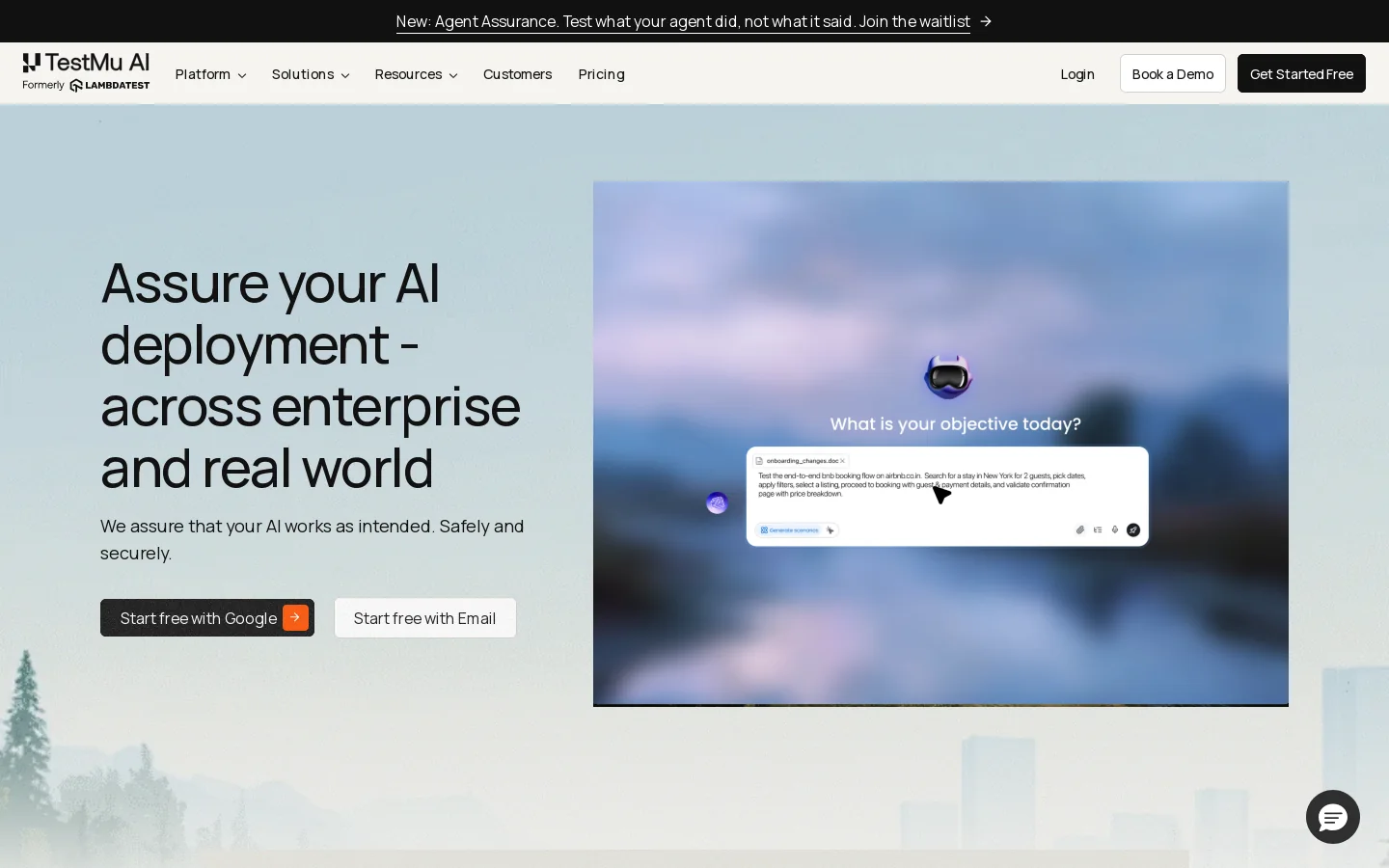
Task: Click the chevron next to Resources
Action: coord(453,75)
